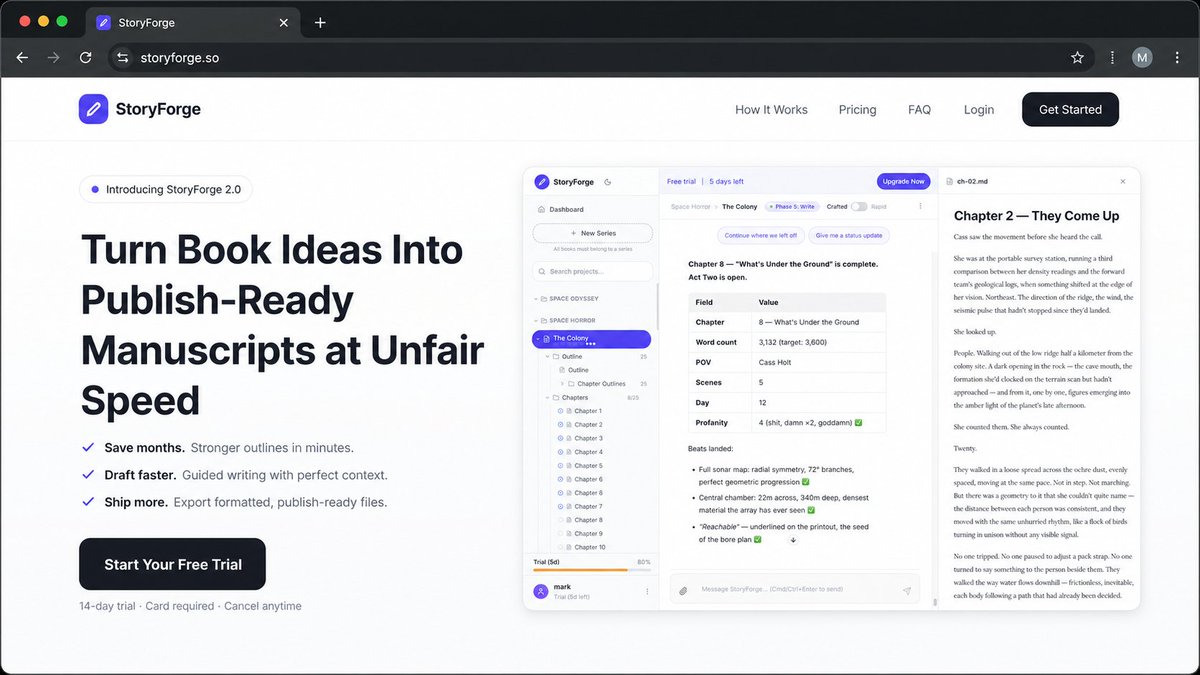Click the status circle for Chapter 7
Viewport: 1200px width, 675px height.
click(x=560, y=507)
